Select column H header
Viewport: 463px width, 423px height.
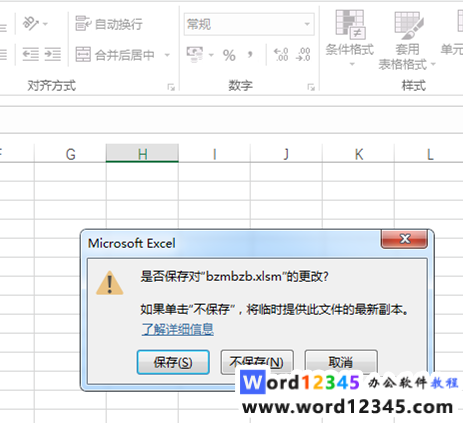142,154
